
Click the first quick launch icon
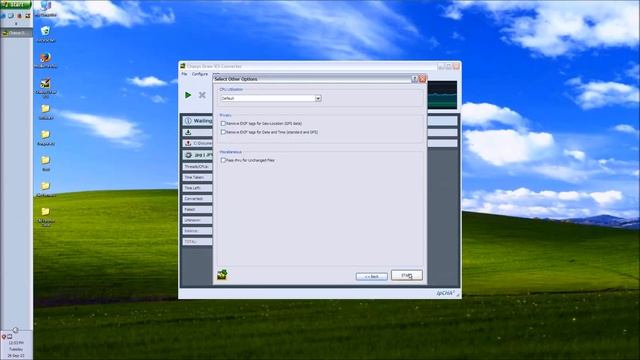click(3, 16)
